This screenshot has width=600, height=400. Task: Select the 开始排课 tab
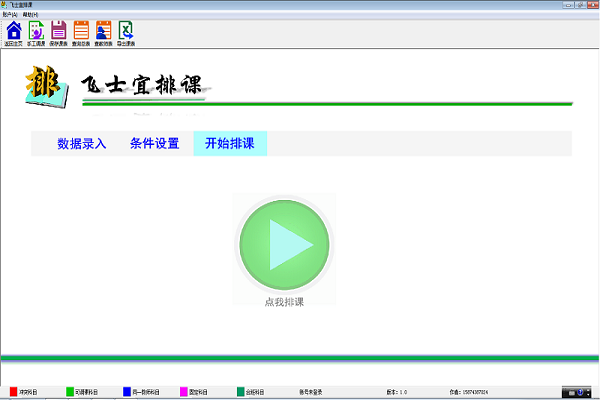pyautogui.click(x=230, y=144)
